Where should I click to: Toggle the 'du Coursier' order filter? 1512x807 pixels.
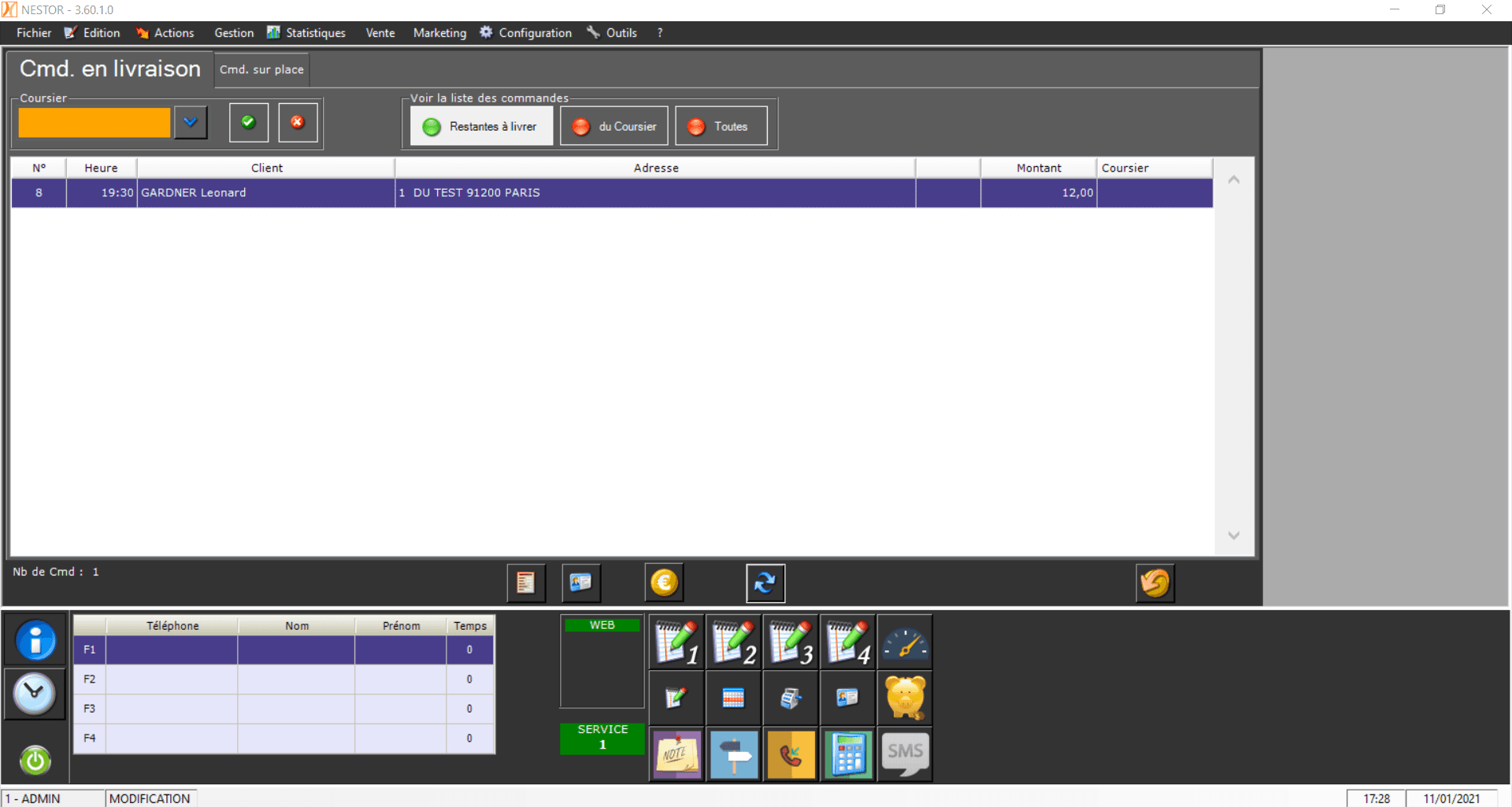614,126
